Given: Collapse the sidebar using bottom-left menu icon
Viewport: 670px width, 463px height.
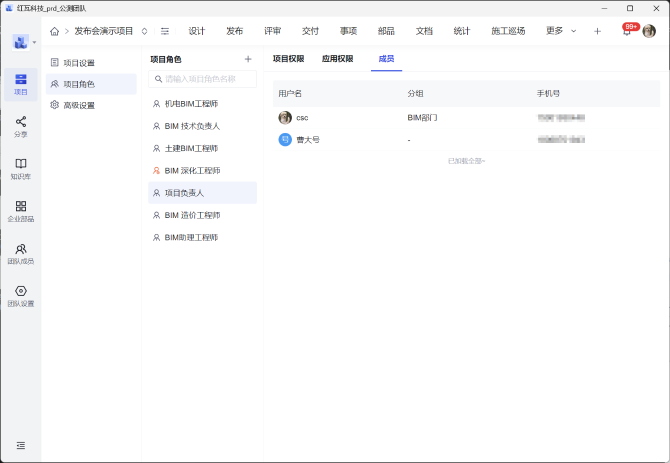Looking at the screenshot, I should (21, 445).
